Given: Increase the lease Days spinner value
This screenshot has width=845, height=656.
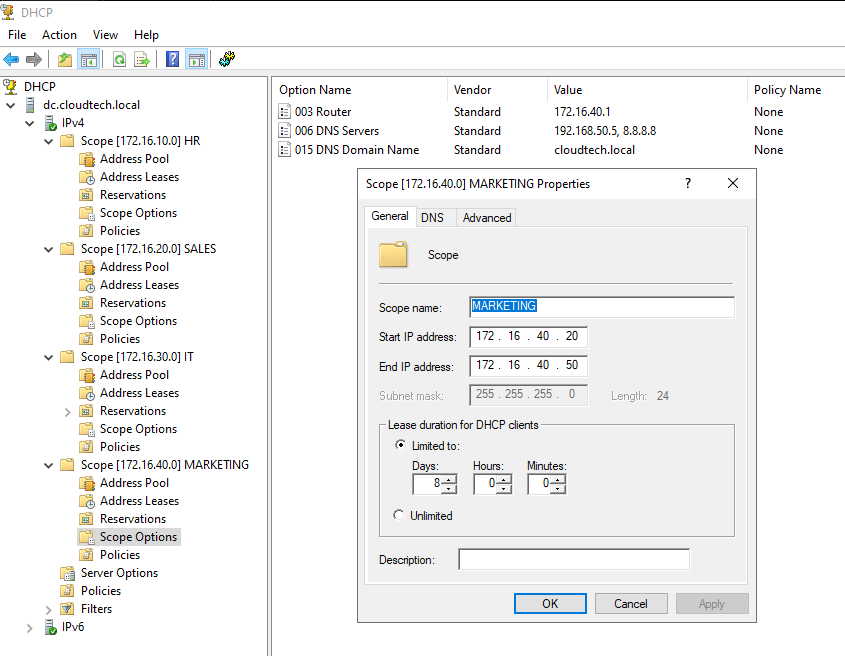Looking at the screenshot, I should (449, 479).
